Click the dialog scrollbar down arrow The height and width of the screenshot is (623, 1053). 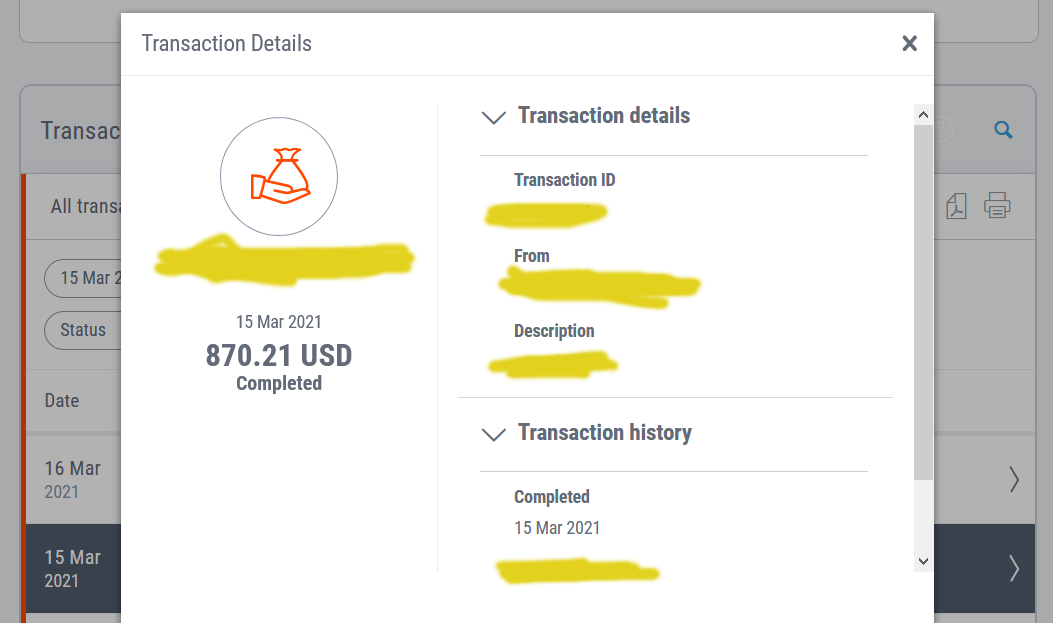coord(923,561)
